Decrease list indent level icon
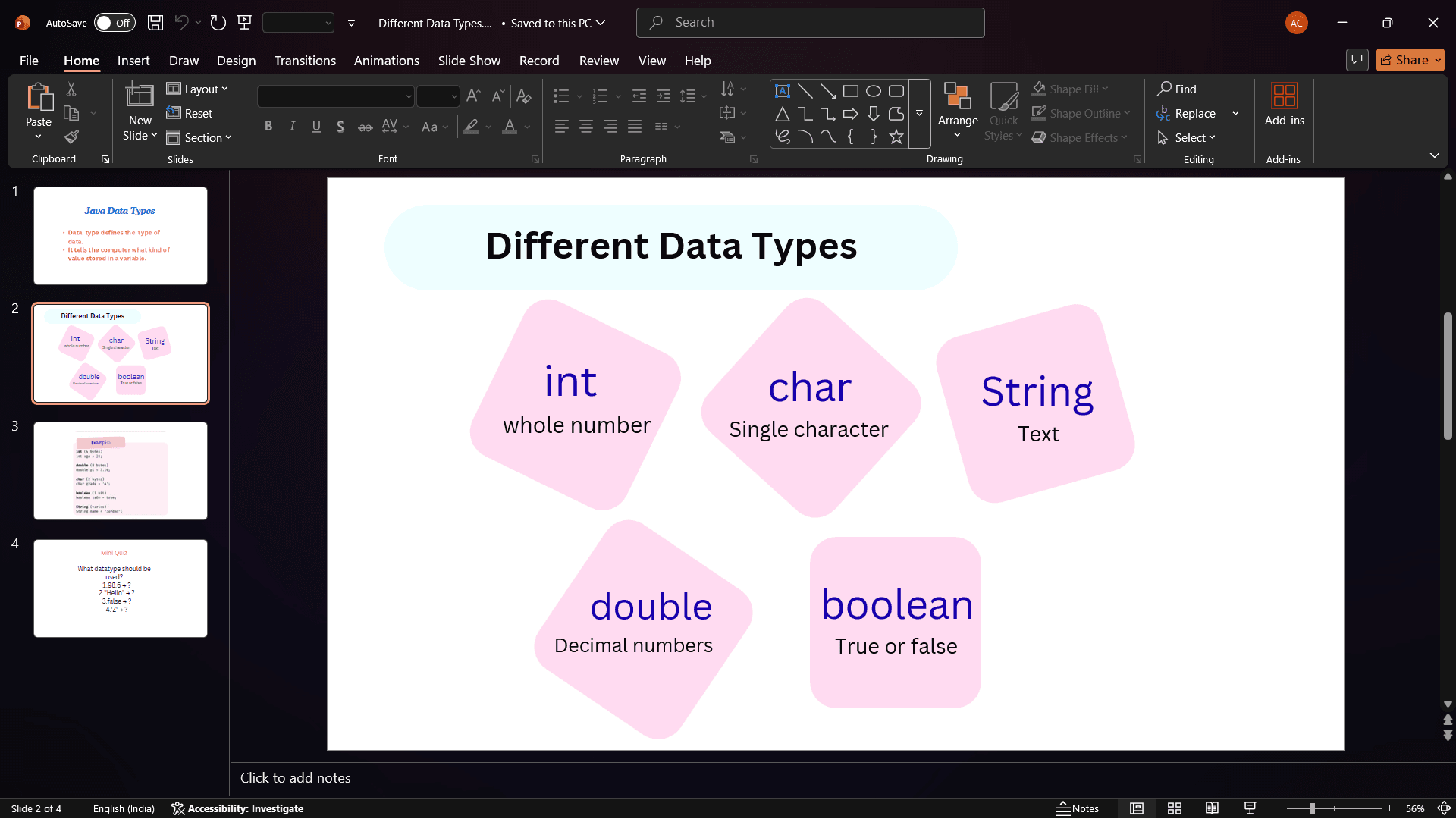 [639, 96]
